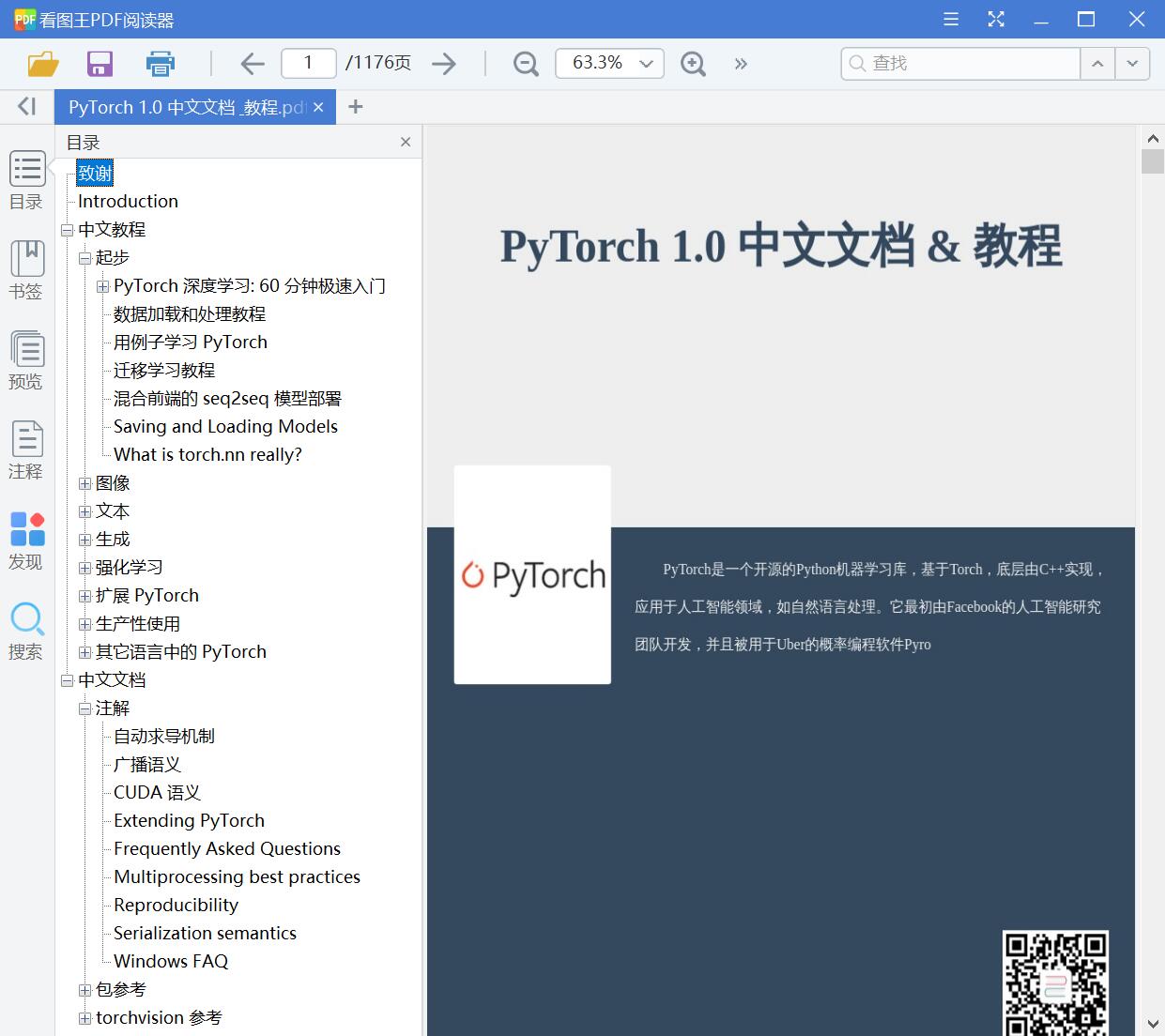Open a new tab with the plus button

[x=355, y=106]
